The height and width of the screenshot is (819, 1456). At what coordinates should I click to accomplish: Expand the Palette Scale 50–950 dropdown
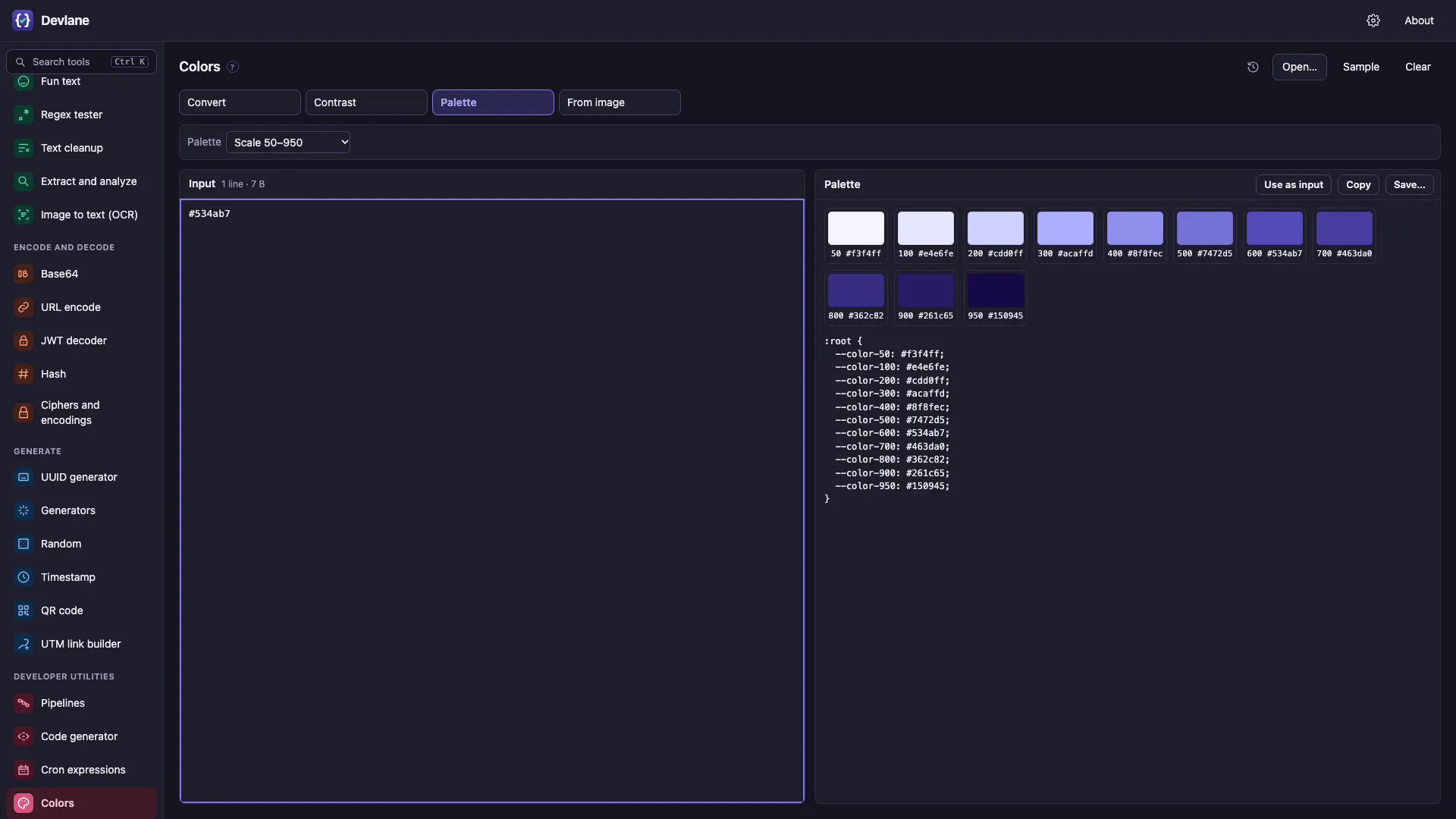tap(288, 142)
